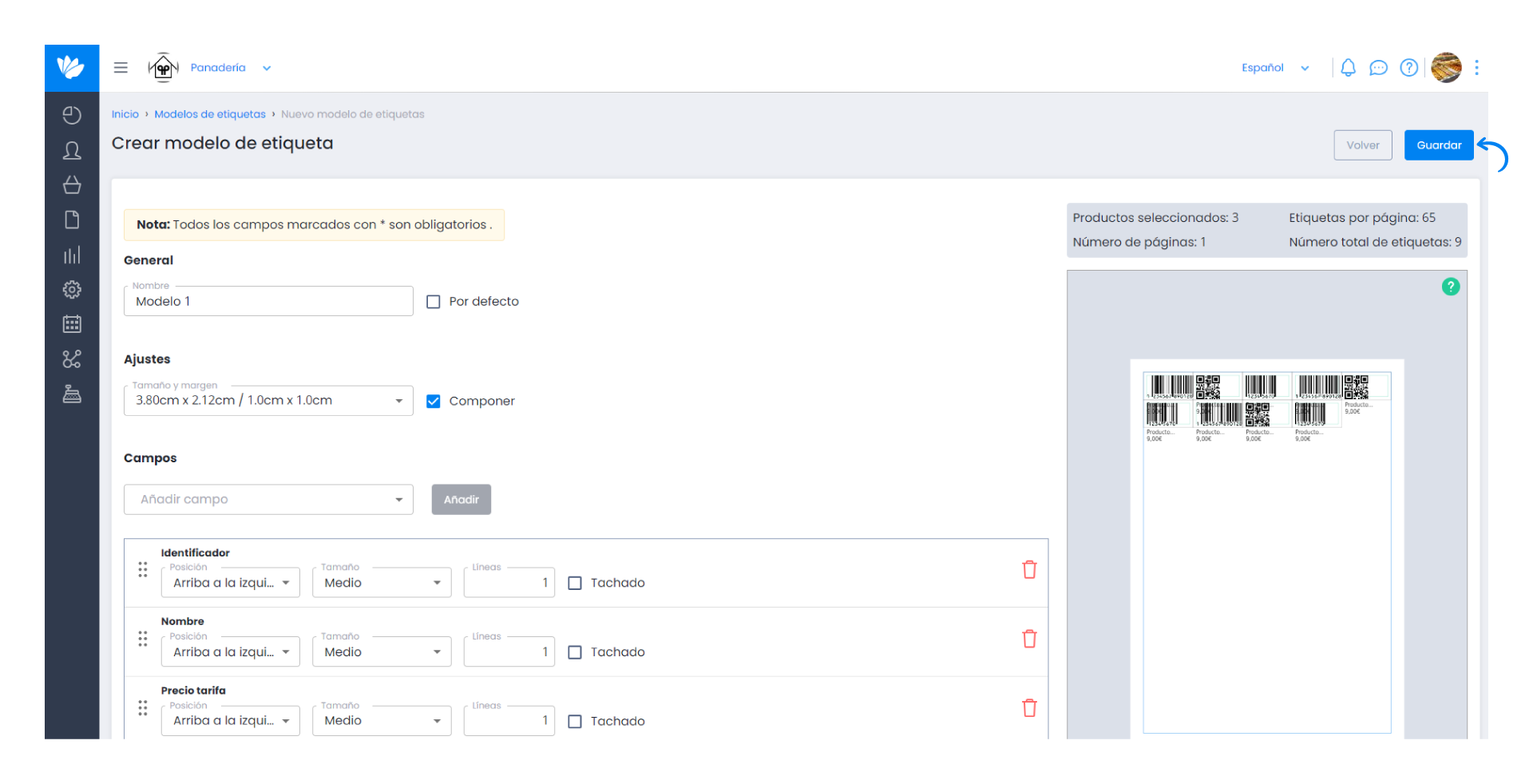
Task: Open Tamaño dropdown for Precio tarifa
Action: [382, 721]
